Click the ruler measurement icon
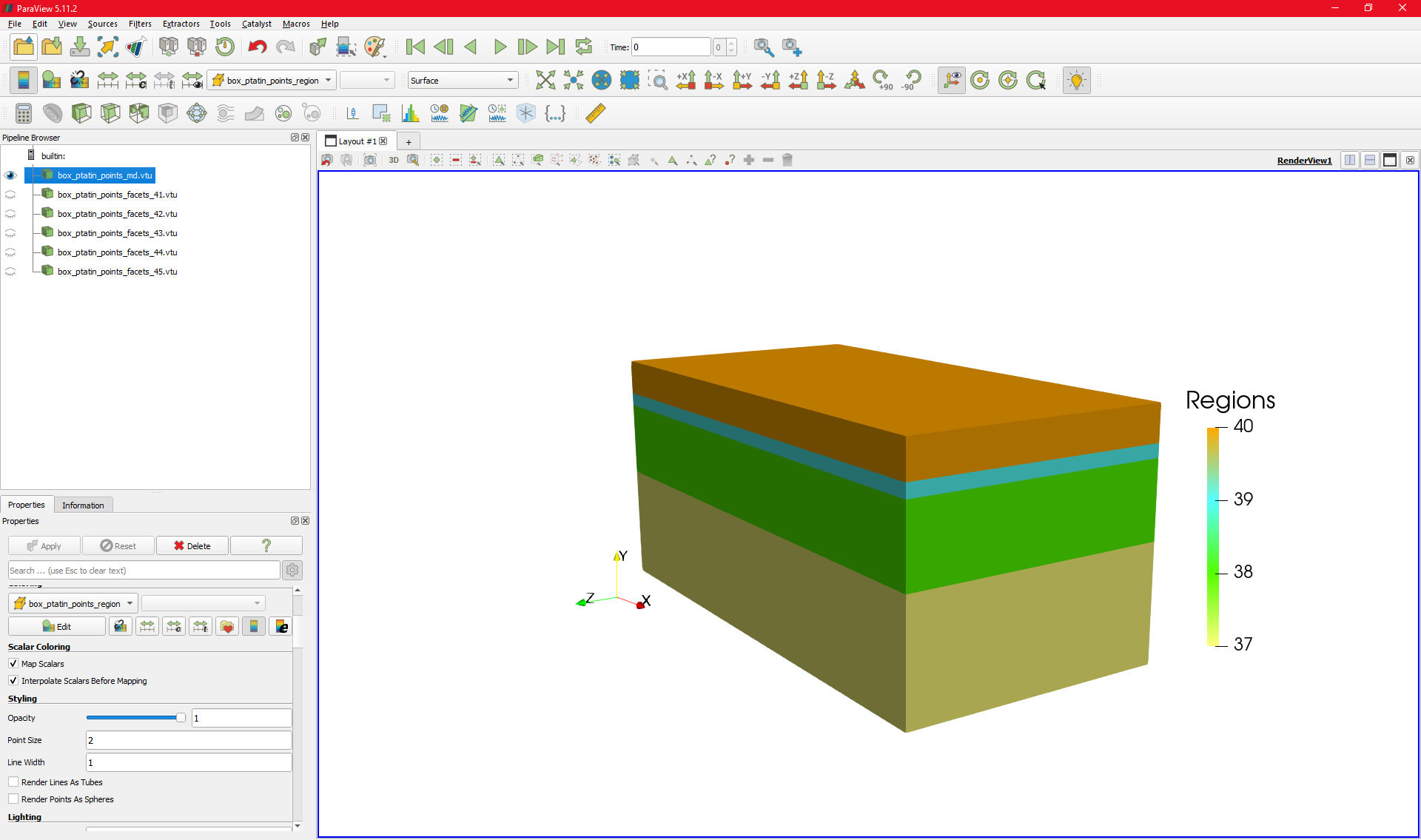1421x840 pixels. pyautogui.click(x=596, y=113)
